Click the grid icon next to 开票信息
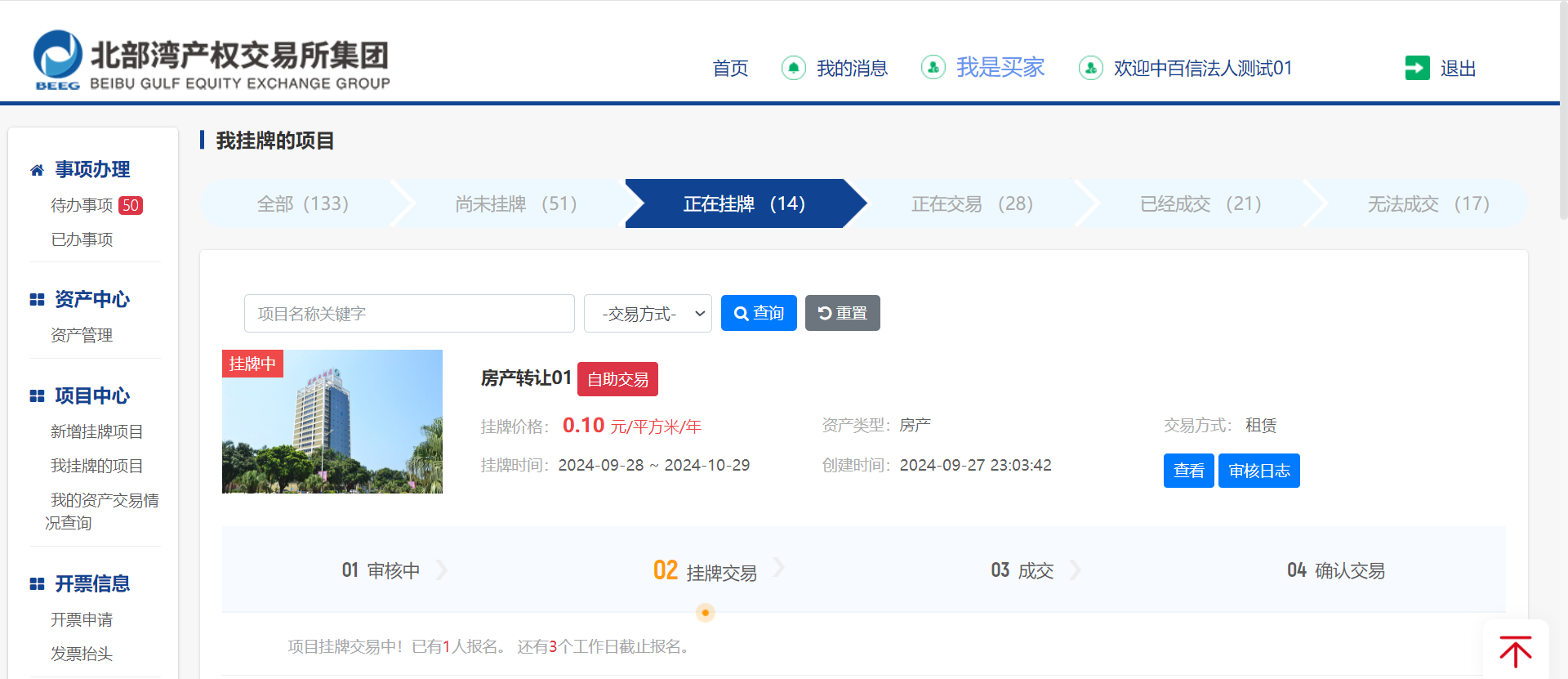The height and width of the screenshot is (679, 1568). pyautogui.click(x=37, y=584)
